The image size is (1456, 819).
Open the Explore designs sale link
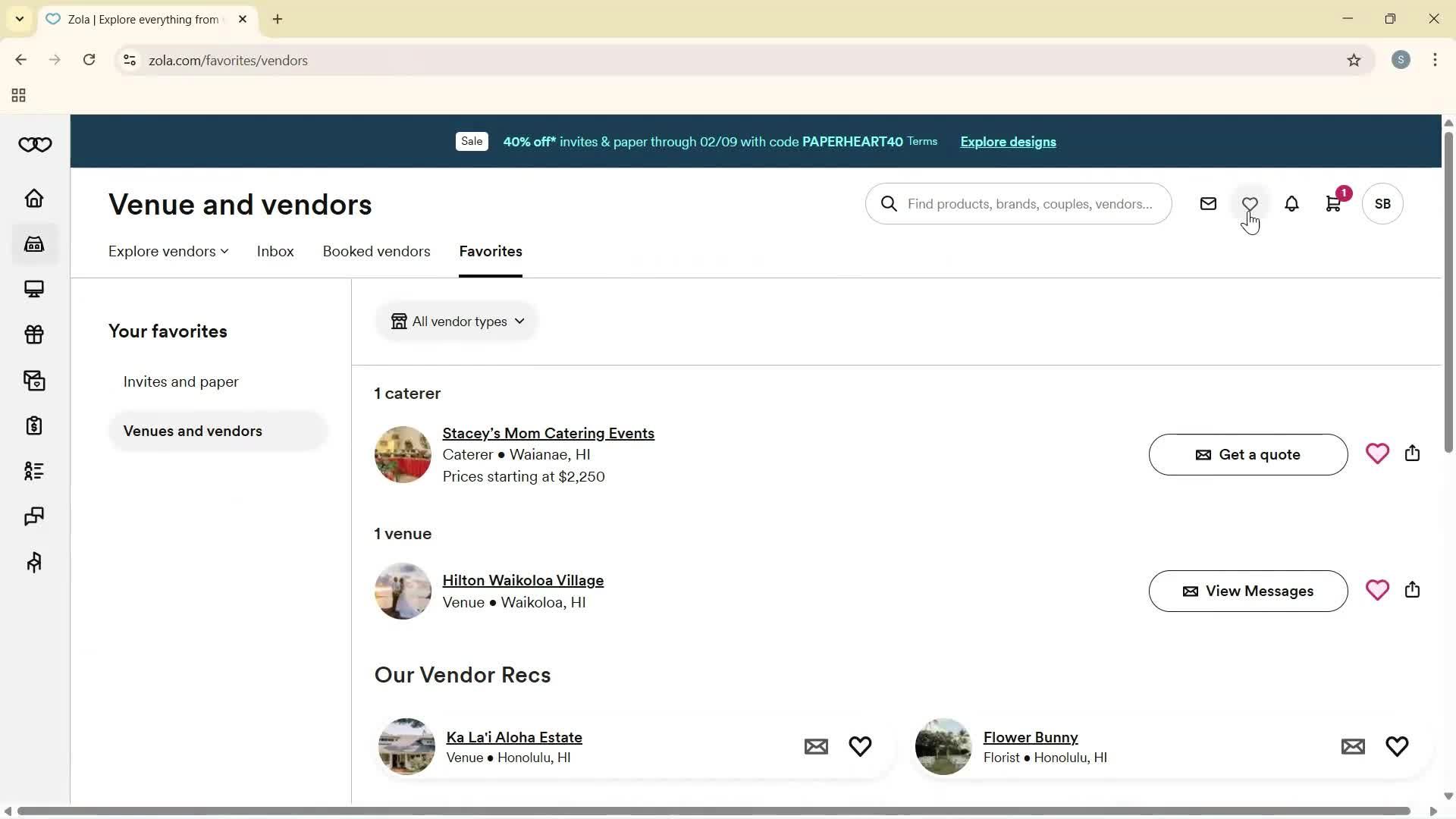[1008, 142]
